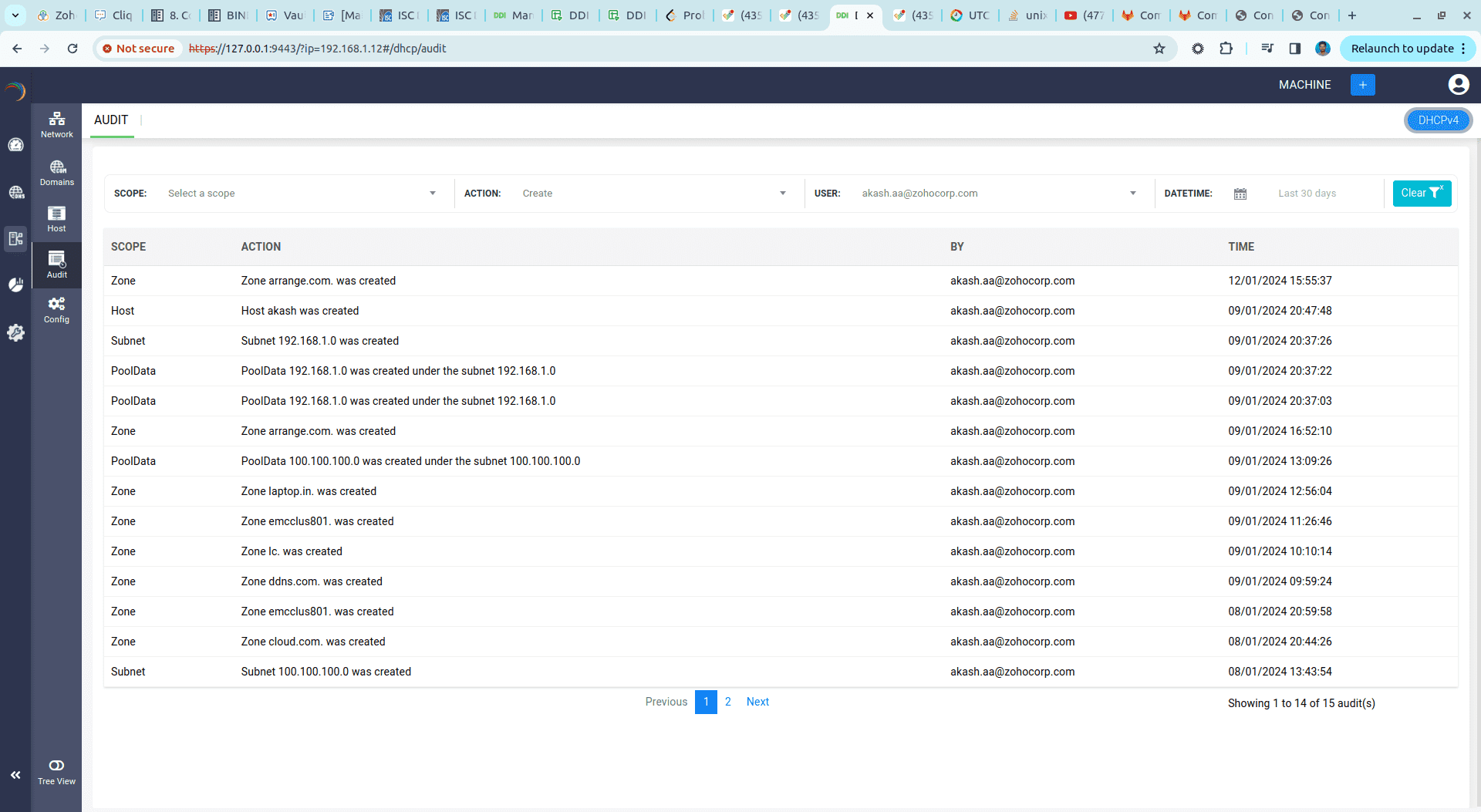Click the plus icon beside MACHINE

pyautogui.click(x=1362, y=85)
